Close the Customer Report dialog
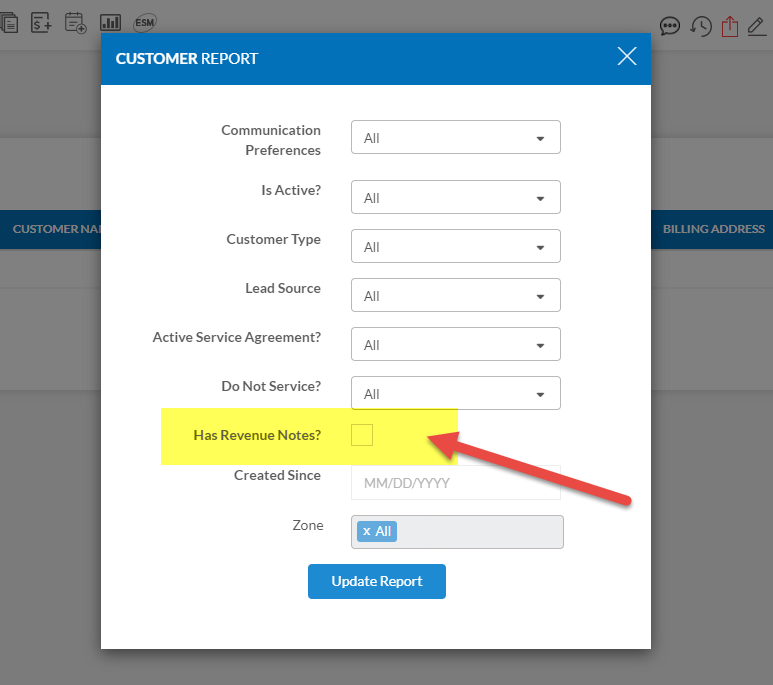This screenshot has width=773, height=685. [627, 57]
